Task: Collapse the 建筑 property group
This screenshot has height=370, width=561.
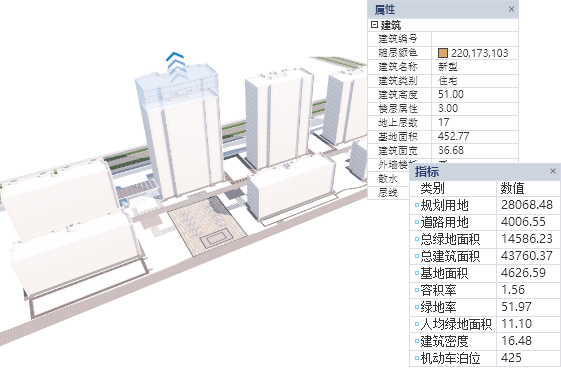Action: pyautogui.click(x=374, y=25)
